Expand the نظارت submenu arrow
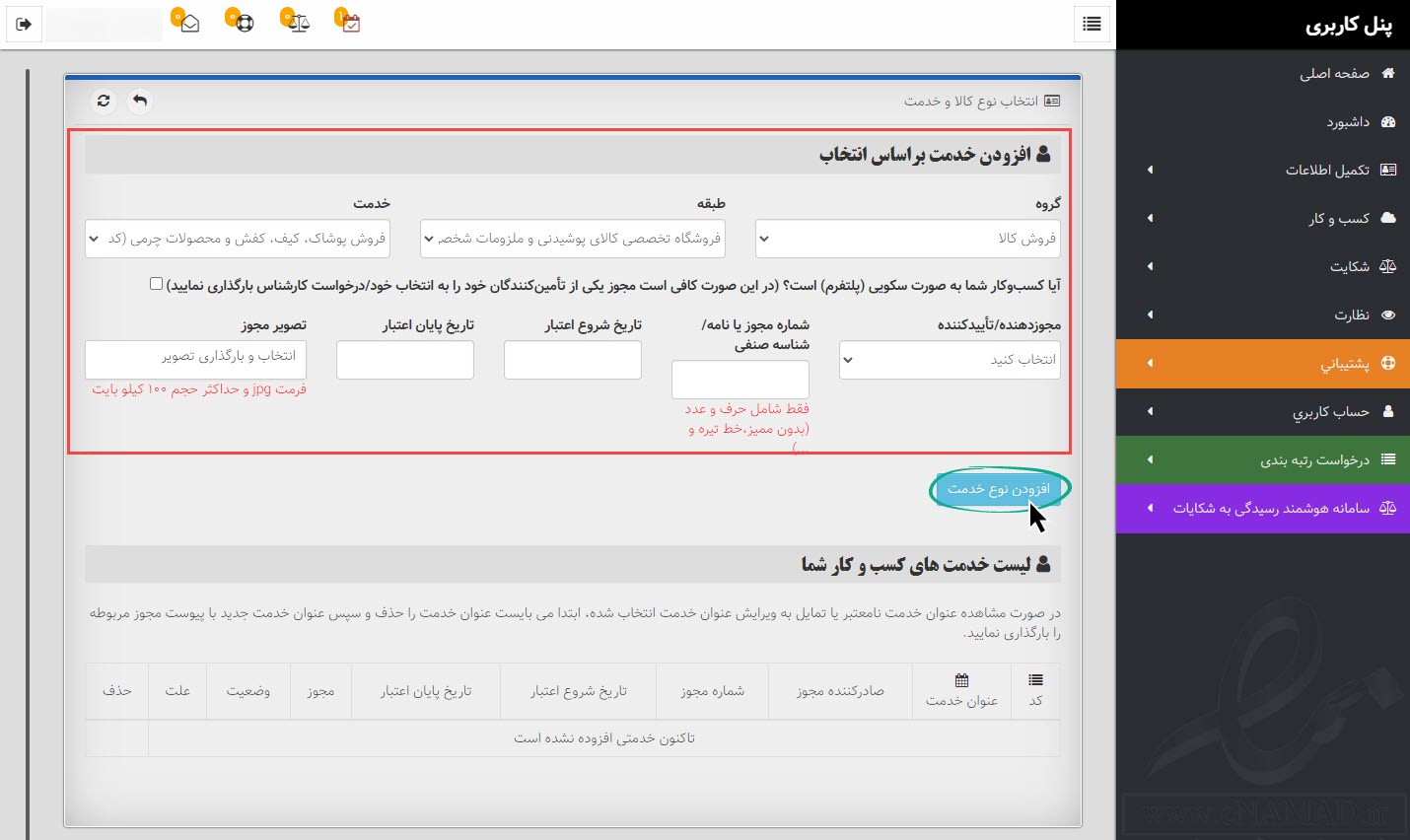1410x840 pixels. [x=1150, y=315]
